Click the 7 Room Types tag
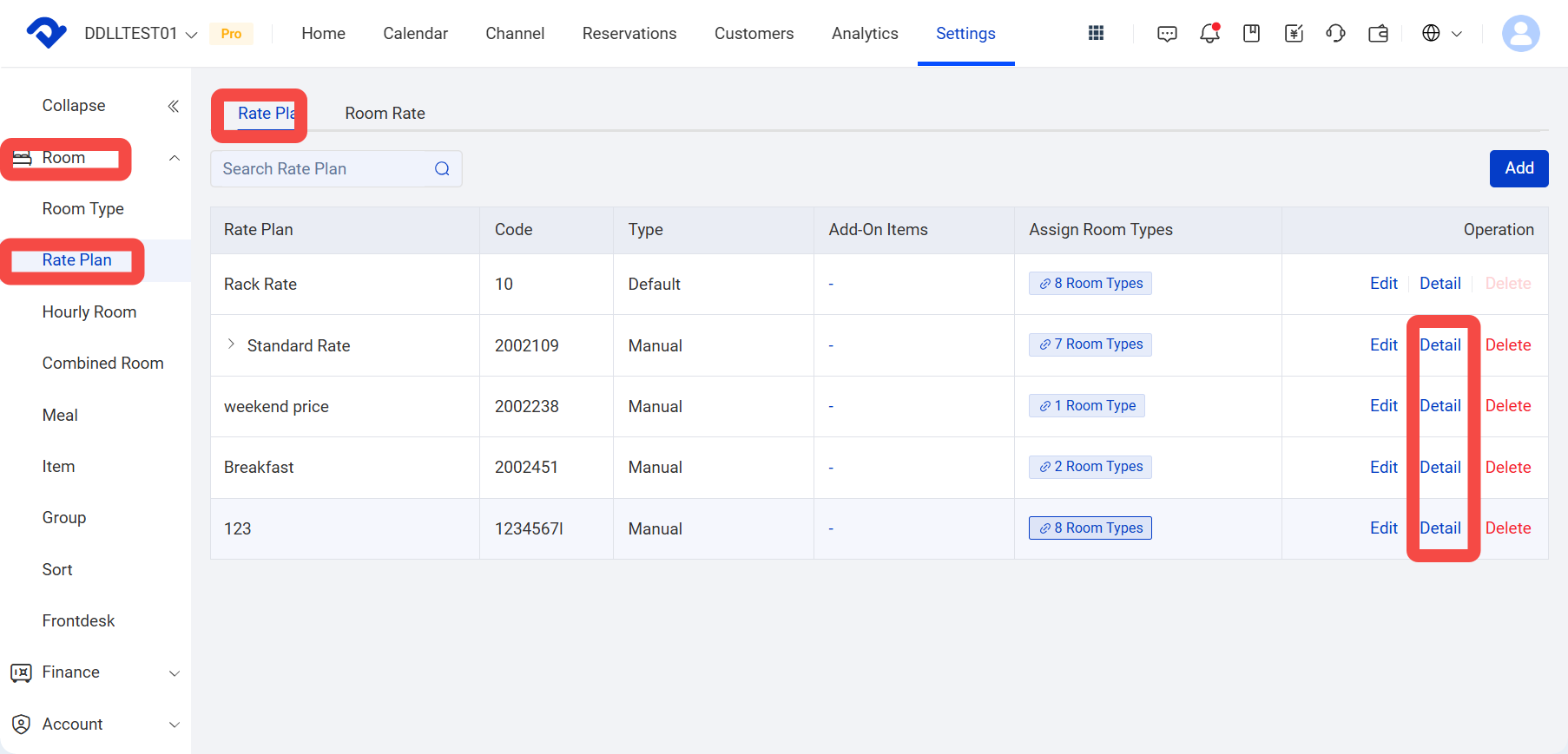The image size is (1568, 754). click(1090, 344)
